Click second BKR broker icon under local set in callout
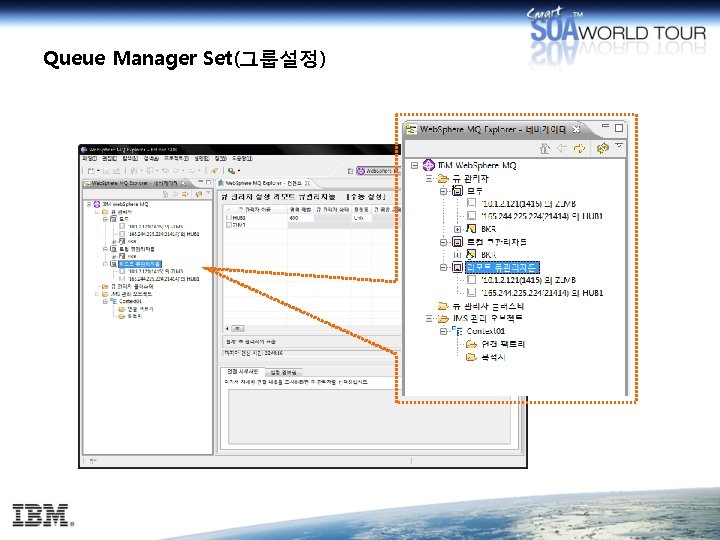The image size is (720, 540). click(x=472, y=254)
